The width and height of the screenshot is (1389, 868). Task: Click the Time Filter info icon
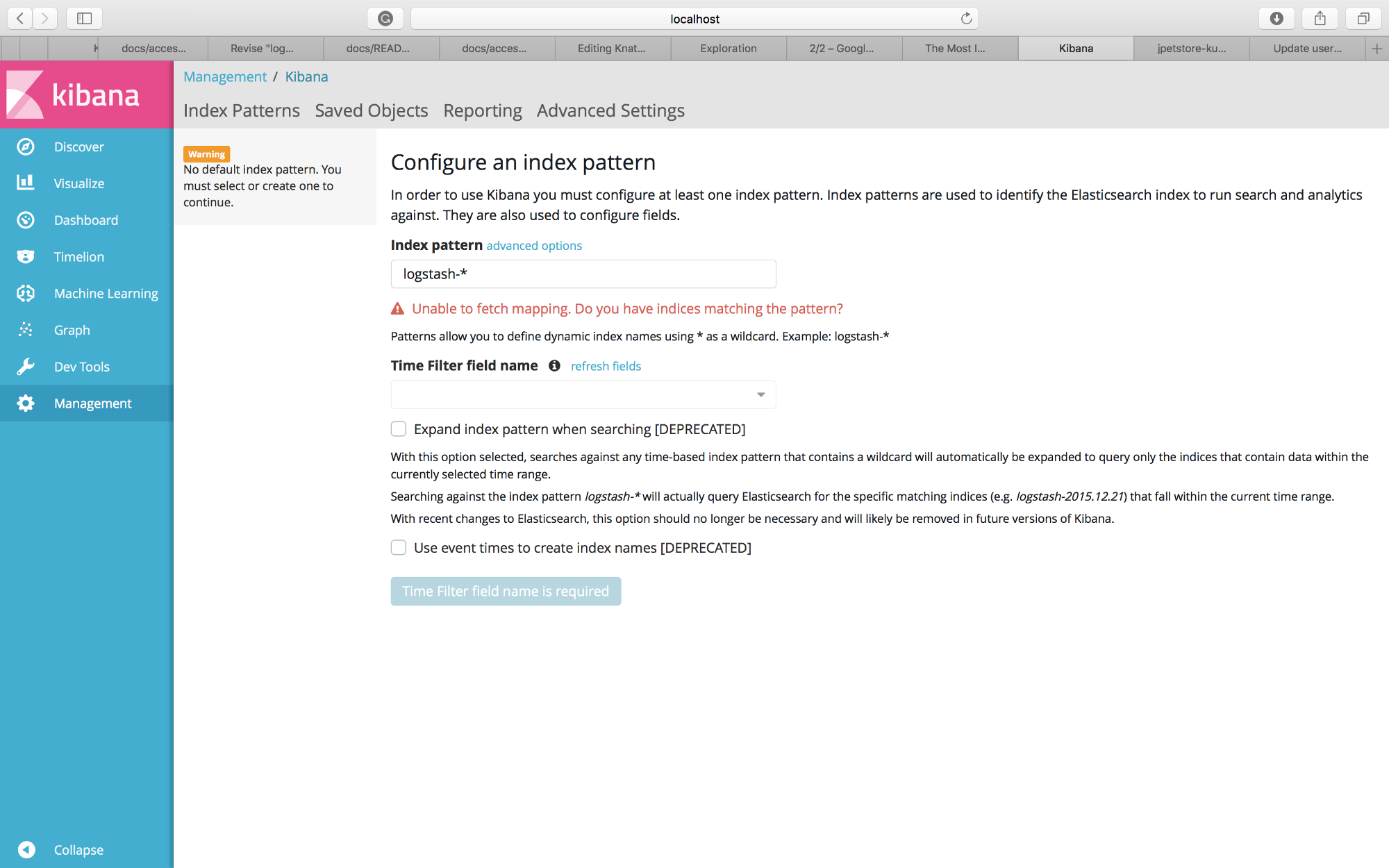point(554,366)
